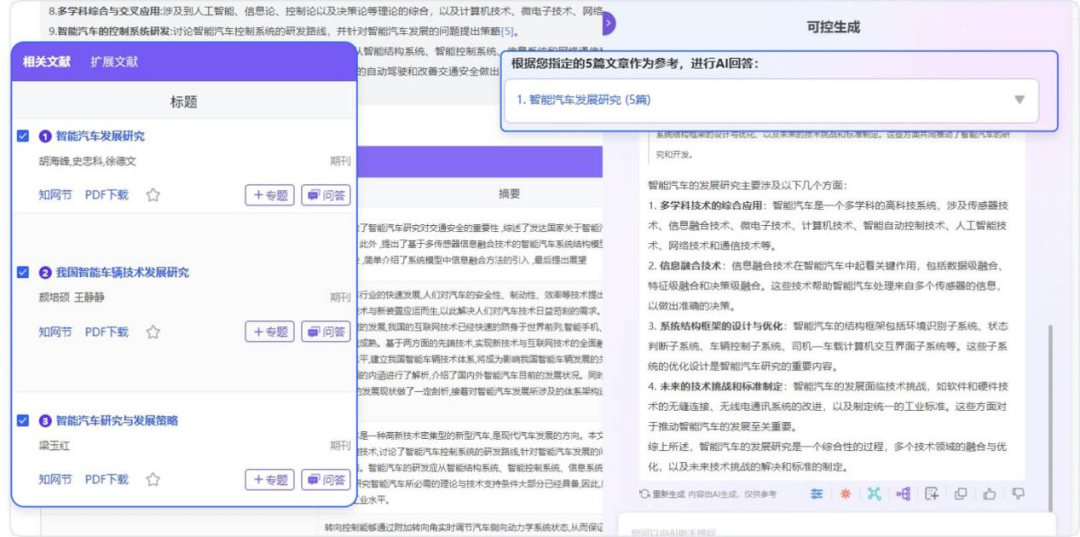Click the thumbs-up icon under the AI answer
Screen dimensions: 1080x537
990,493
